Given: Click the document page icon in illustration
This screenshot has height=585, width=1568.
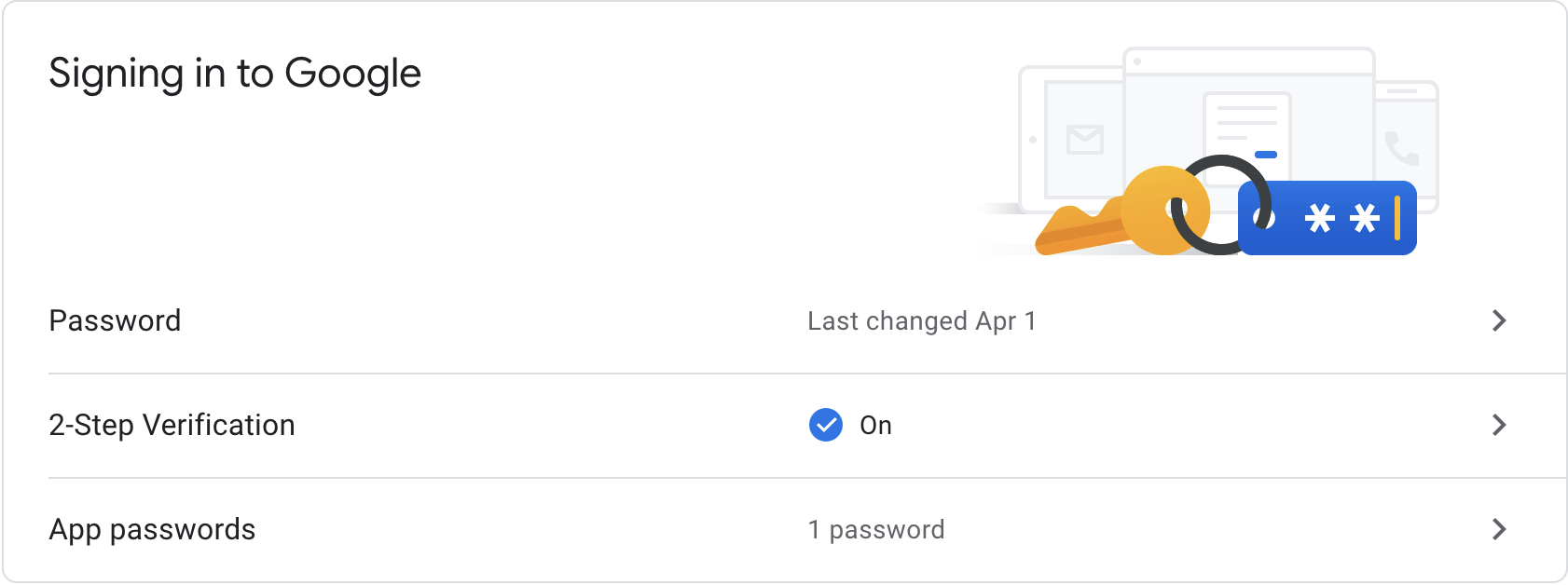Looking at the screenshot, I should point(1247,135).
